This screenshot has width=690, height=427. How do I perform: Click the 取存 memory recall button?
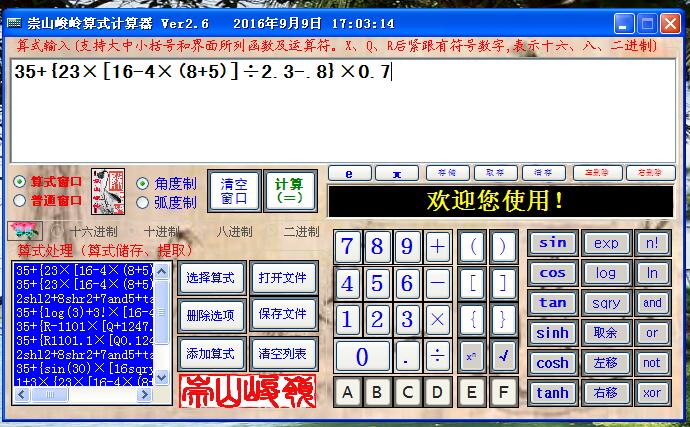coord(495,173)
